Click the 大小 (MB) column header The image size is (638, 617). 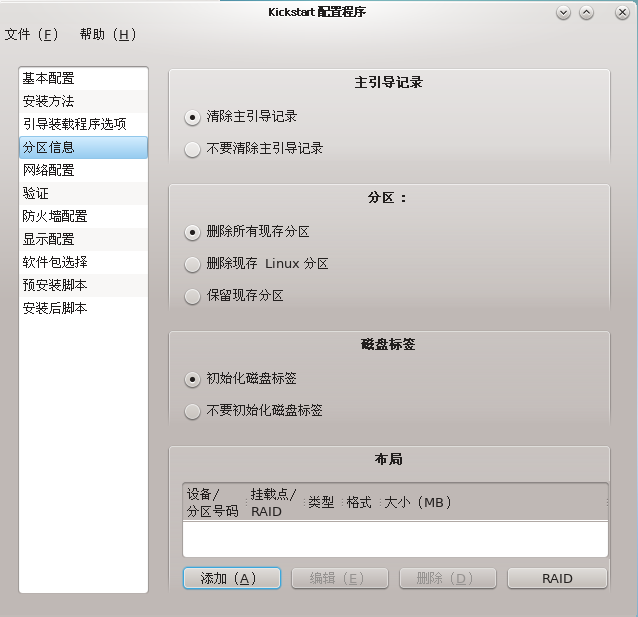coord(493,502)
